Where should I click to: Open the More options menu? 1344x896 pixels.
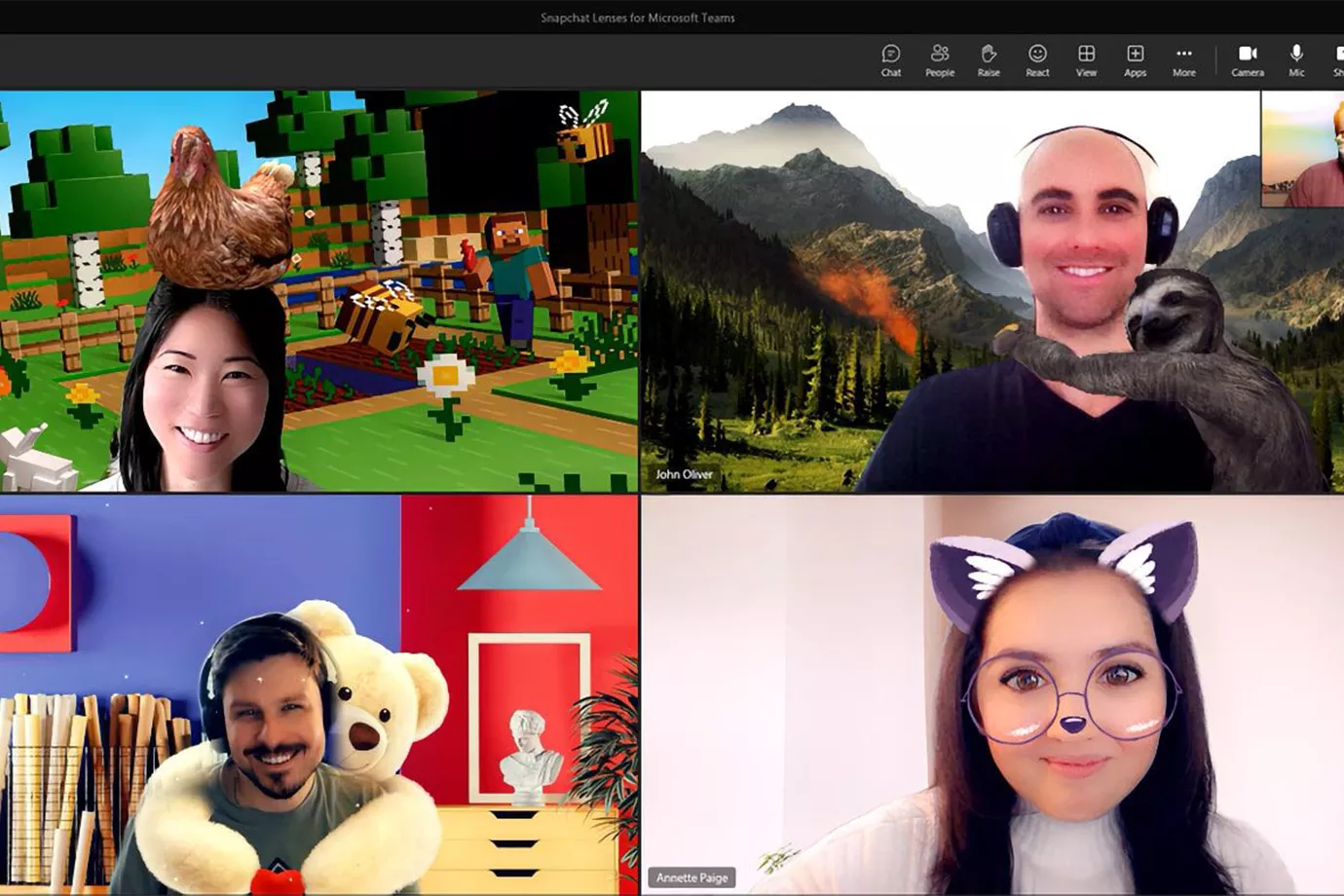[x=1183, y=60]
